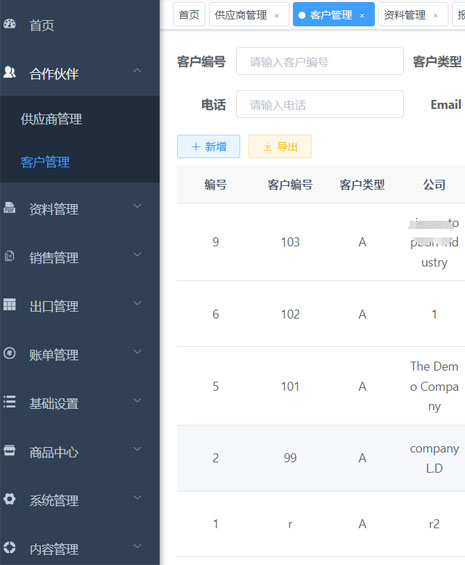
Task: Expand the 出口管理 submenu chevron
Action: tap(137, 303)
